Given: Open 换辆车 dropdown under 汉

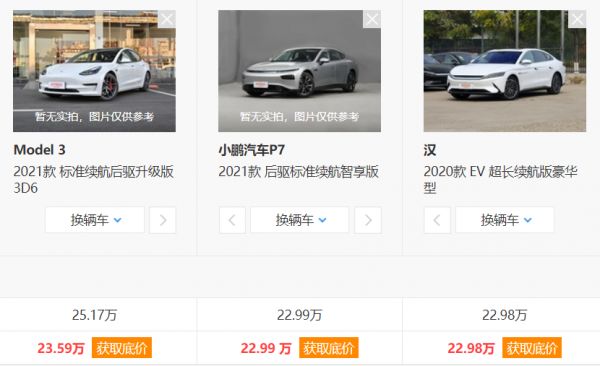Looking at the screenshot, I should 505,220.
